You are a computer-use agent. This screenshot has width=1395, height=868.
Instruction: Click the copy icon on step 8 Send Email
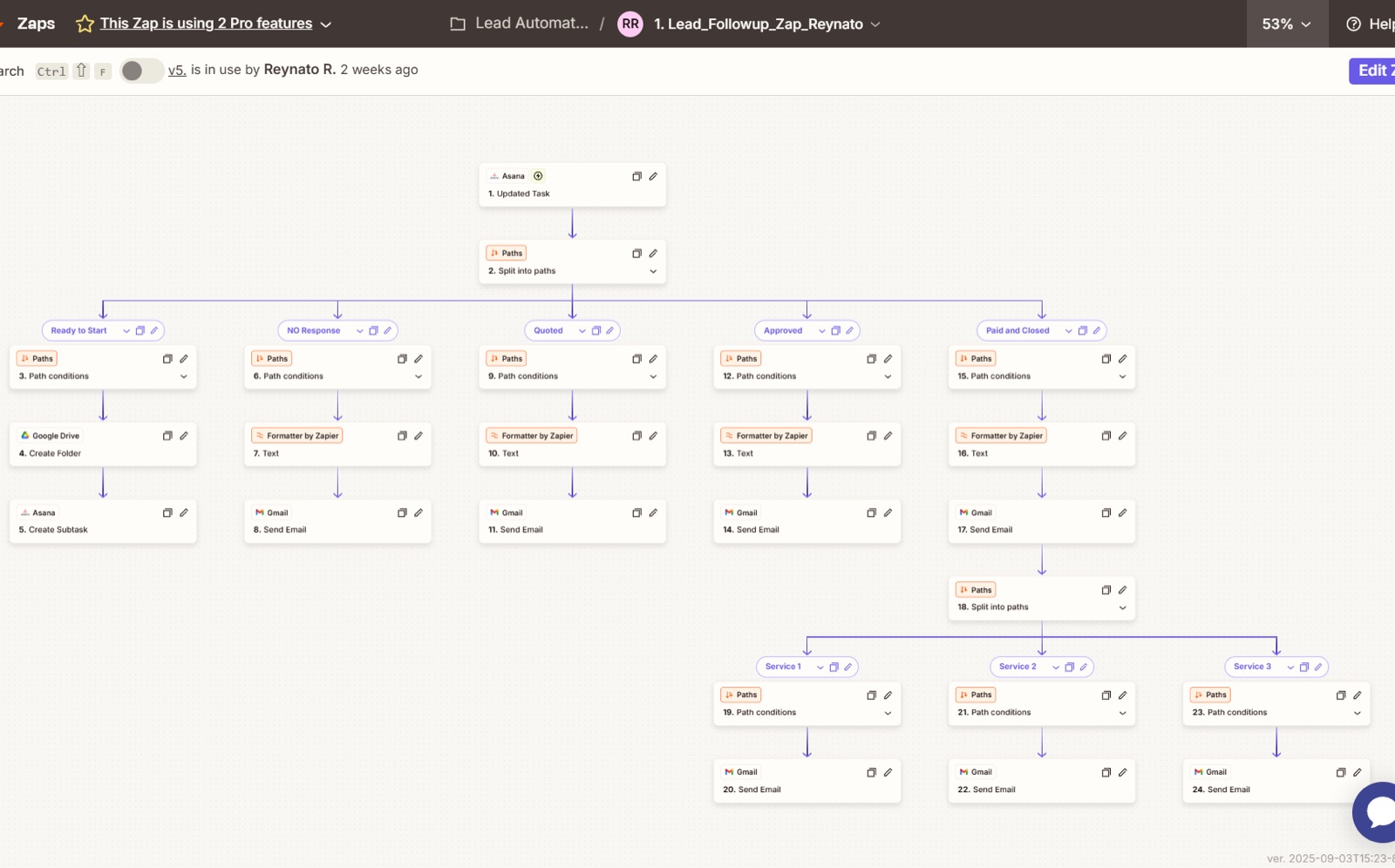click(402, 512)
